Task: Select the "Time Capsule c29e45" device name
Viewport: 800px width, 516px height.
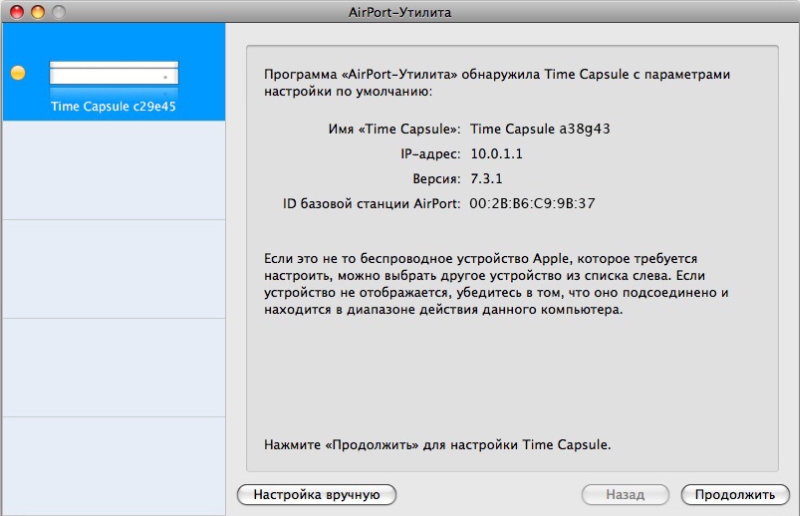Action: [x=114, y=106]
